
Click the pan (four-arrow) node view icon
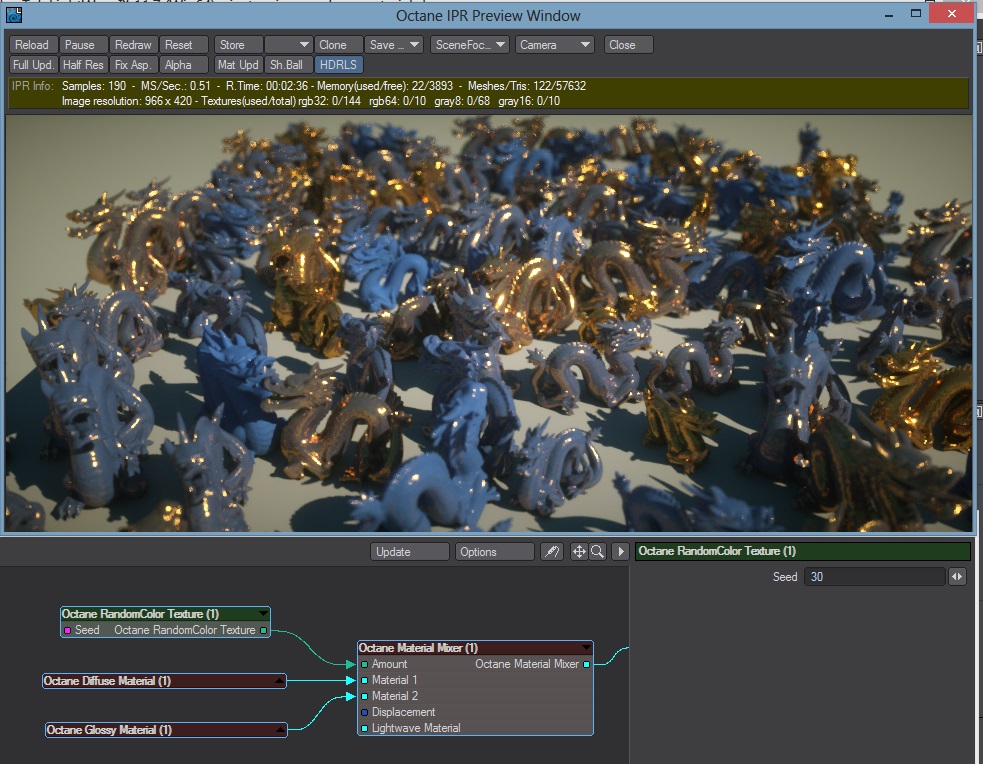pyautogui.click(x=579, y=552)
